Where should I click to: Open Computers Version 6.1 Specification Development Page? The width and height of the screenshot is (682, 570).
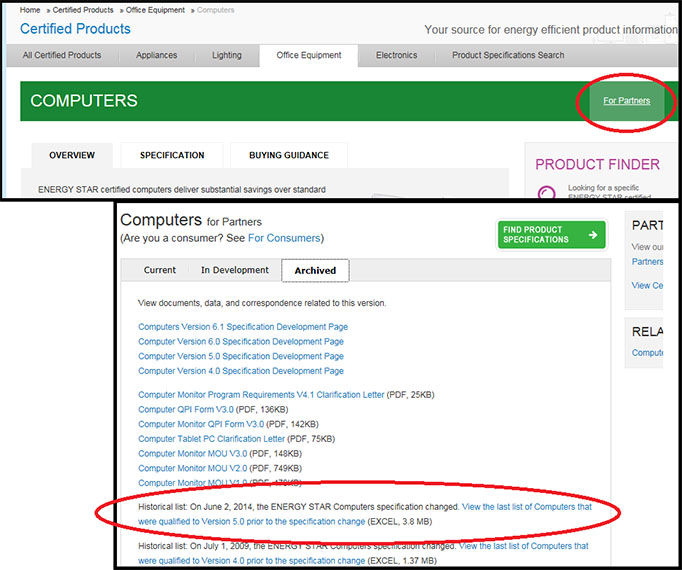243,327
